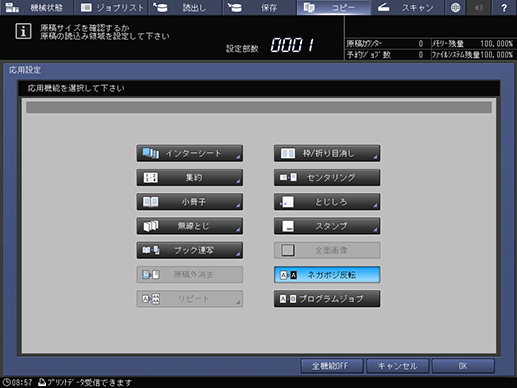Open the 機械状態 tab

point(36,7)
